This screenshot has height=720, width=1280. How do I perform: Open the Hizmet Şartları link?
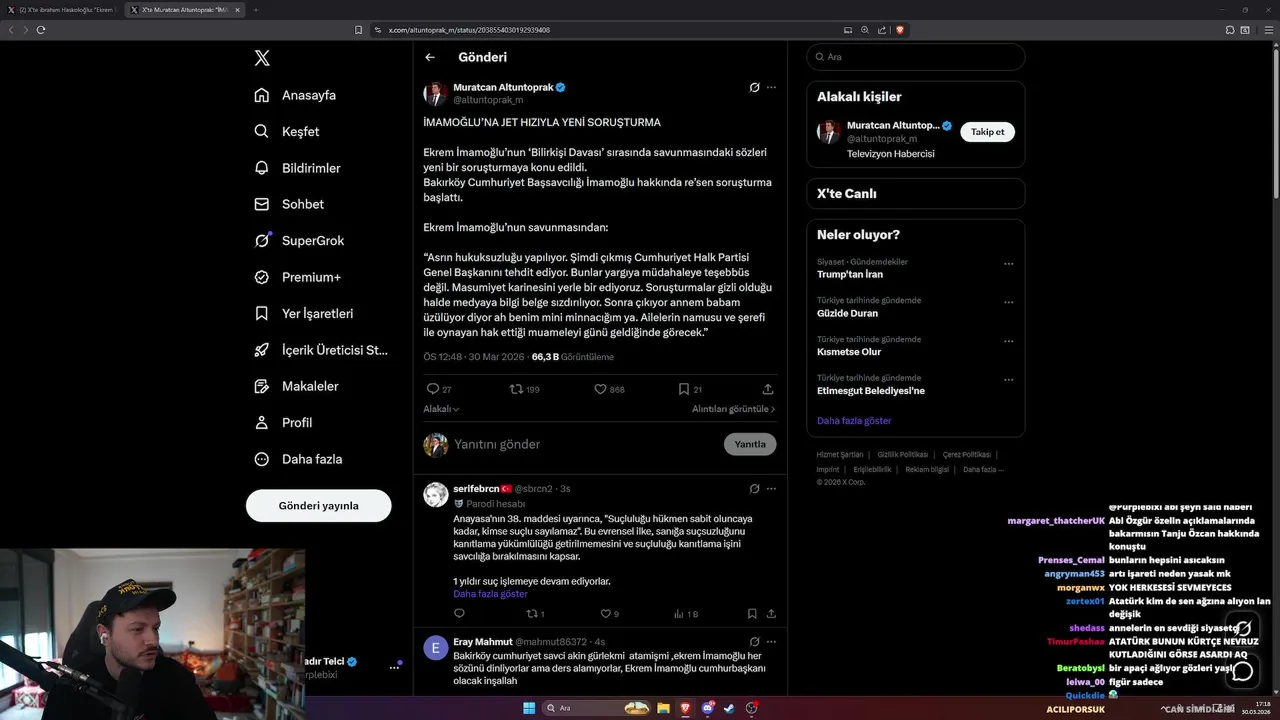840,454
